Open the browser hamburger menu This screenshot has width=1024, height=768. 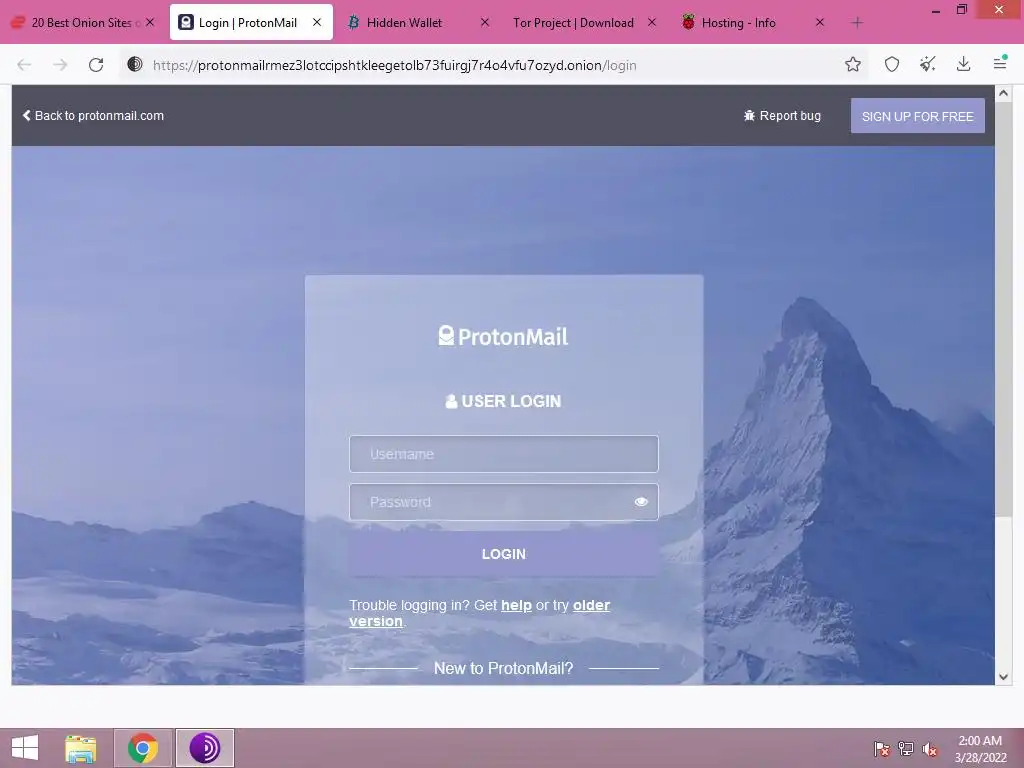[1000, 63]
